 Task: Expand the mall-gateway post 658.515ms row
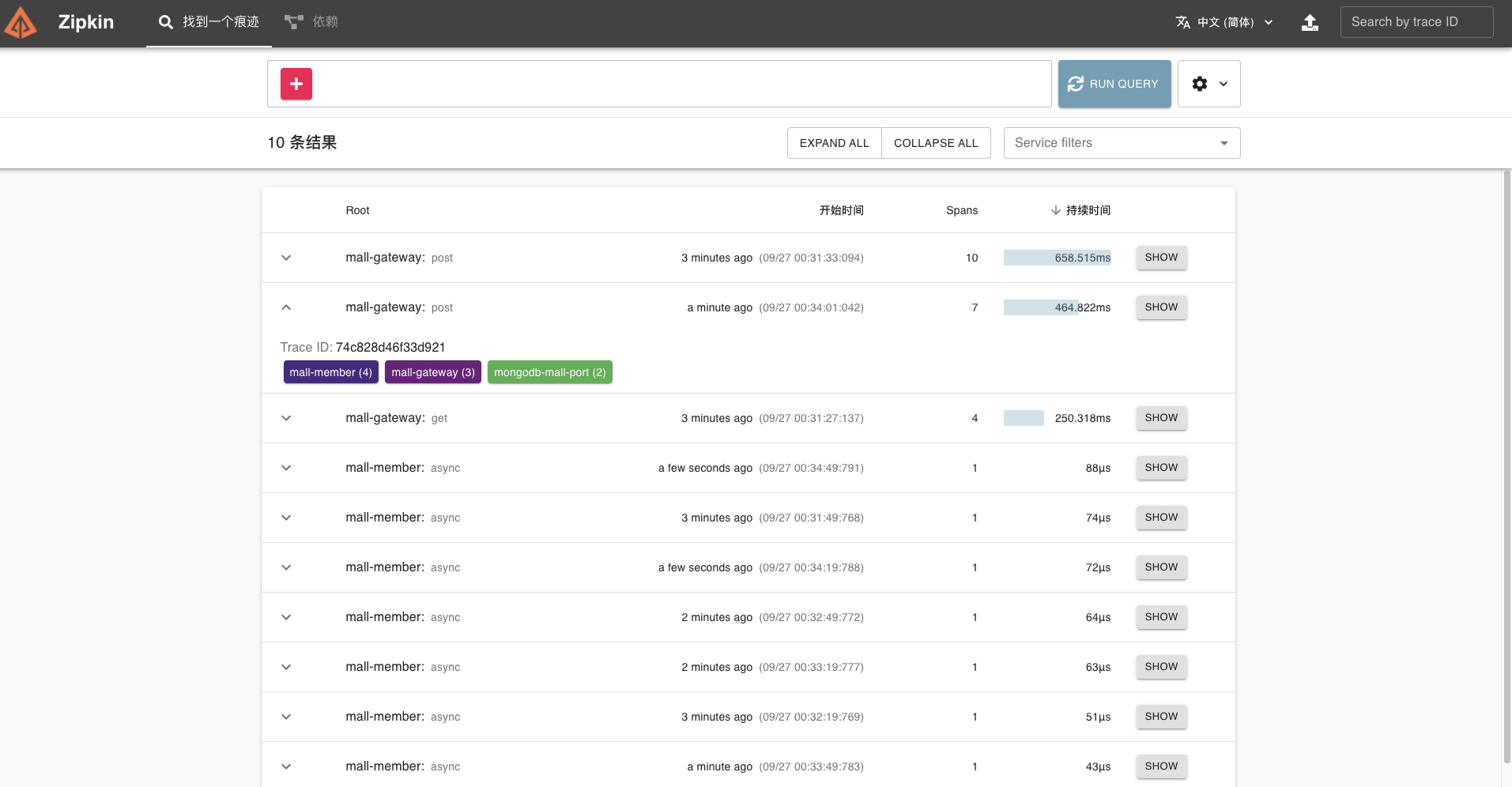(x=286, y=258)
